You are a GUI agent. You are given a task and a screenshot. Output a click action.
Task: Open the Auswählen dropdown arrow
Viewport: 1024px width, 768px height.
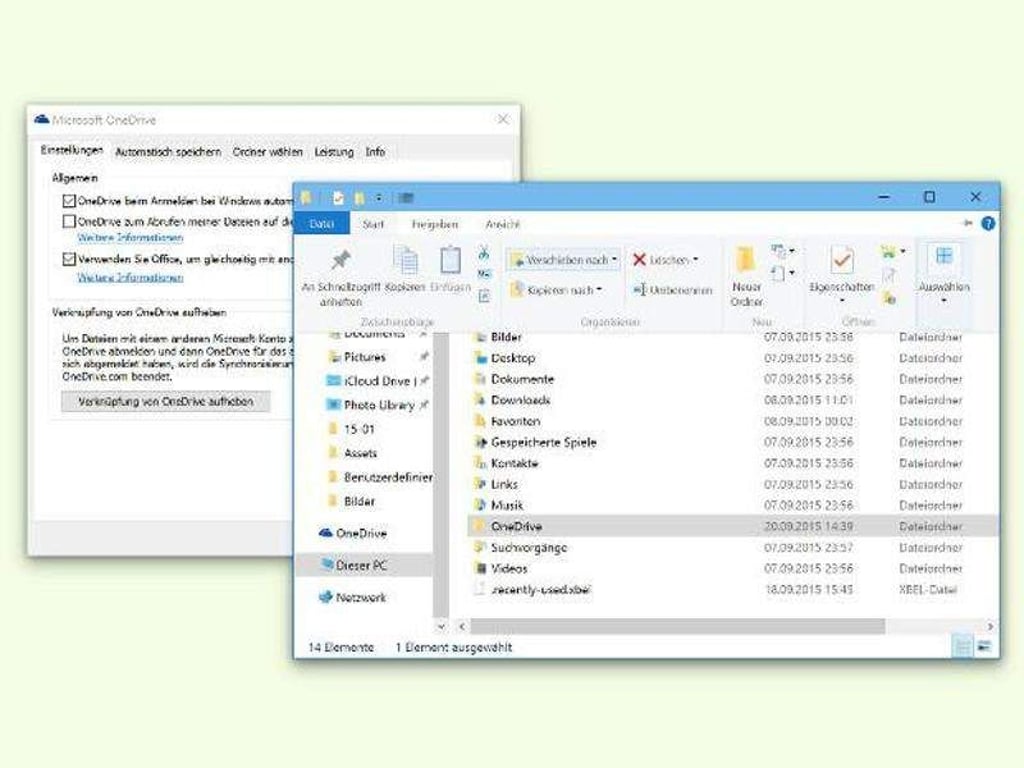[x=944, y=301]
